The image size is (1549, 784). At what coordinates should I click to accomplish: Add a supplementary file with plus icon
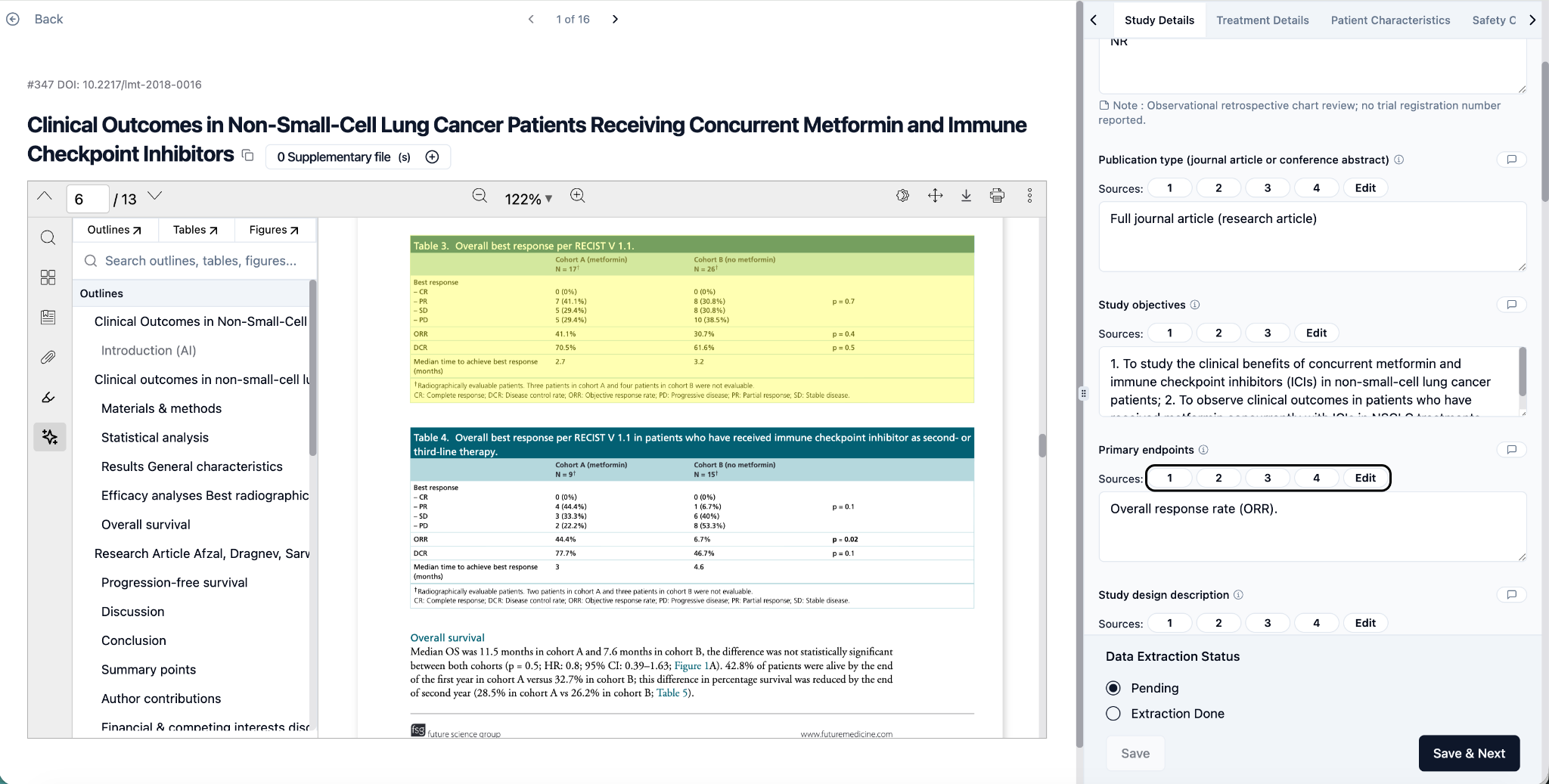[432, 156]
